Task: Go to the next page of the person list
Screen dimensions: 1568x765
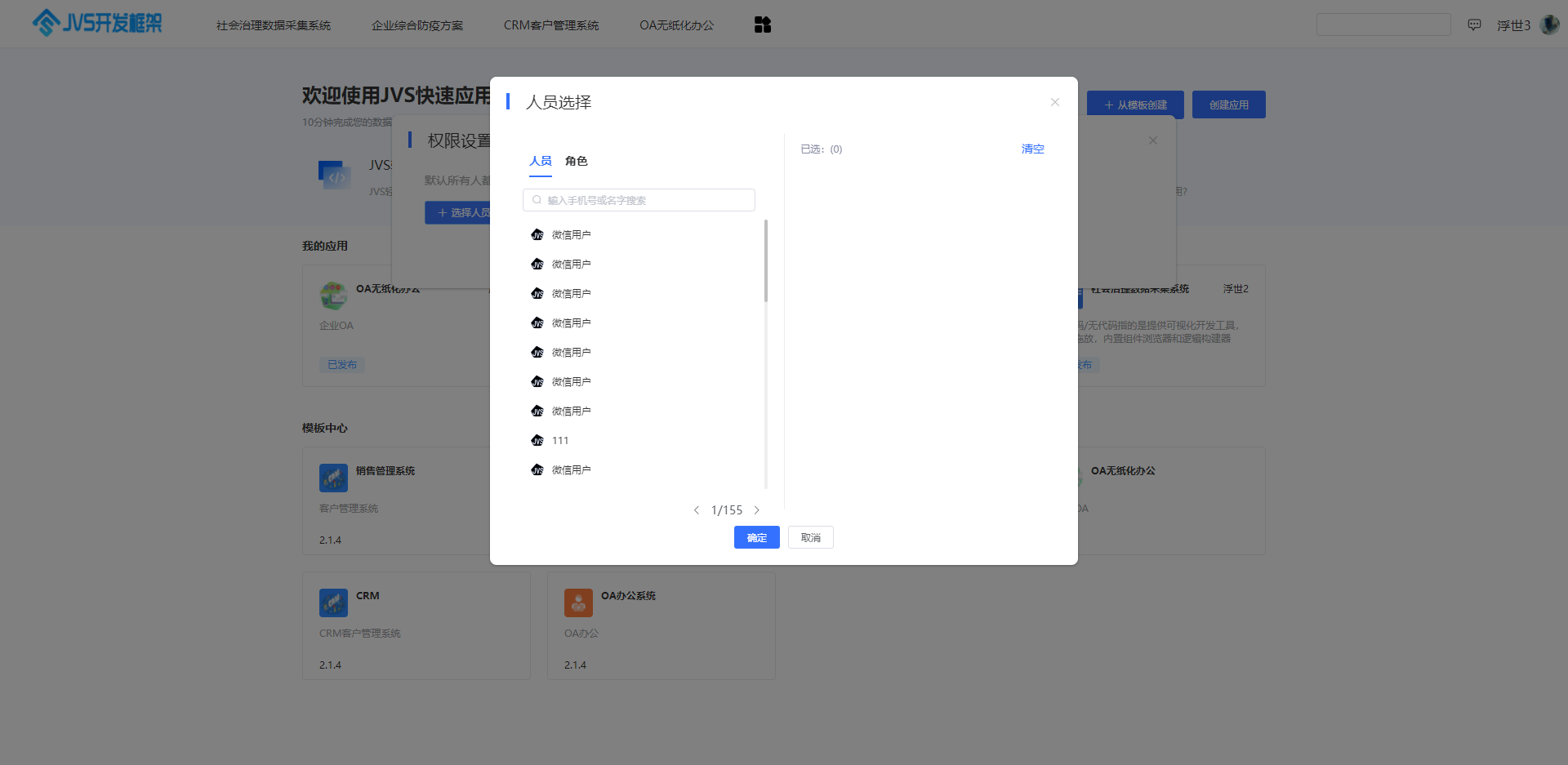Action: pos(756,510)
